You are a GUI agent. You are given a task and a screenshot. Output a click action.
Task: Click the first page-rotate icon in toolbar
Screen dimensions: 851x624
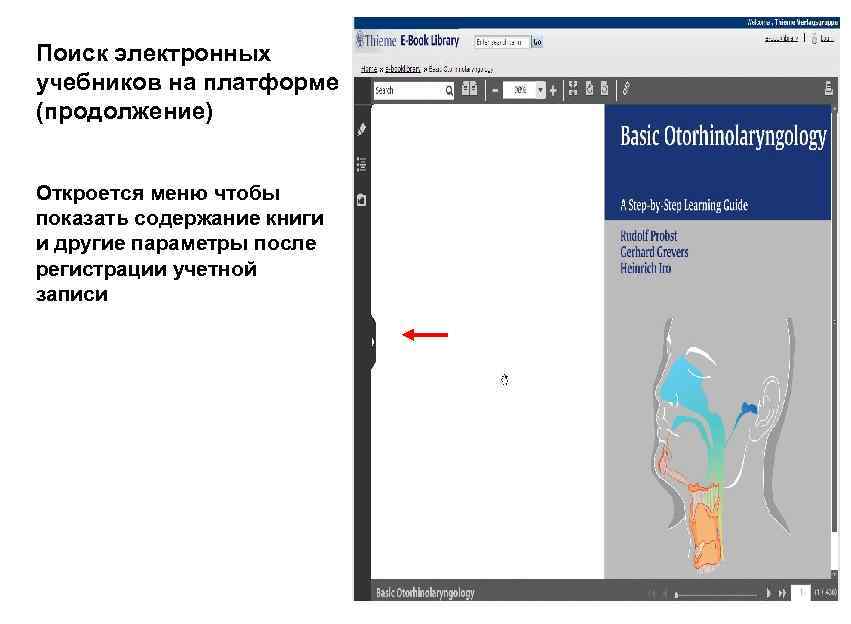point(589,89)
